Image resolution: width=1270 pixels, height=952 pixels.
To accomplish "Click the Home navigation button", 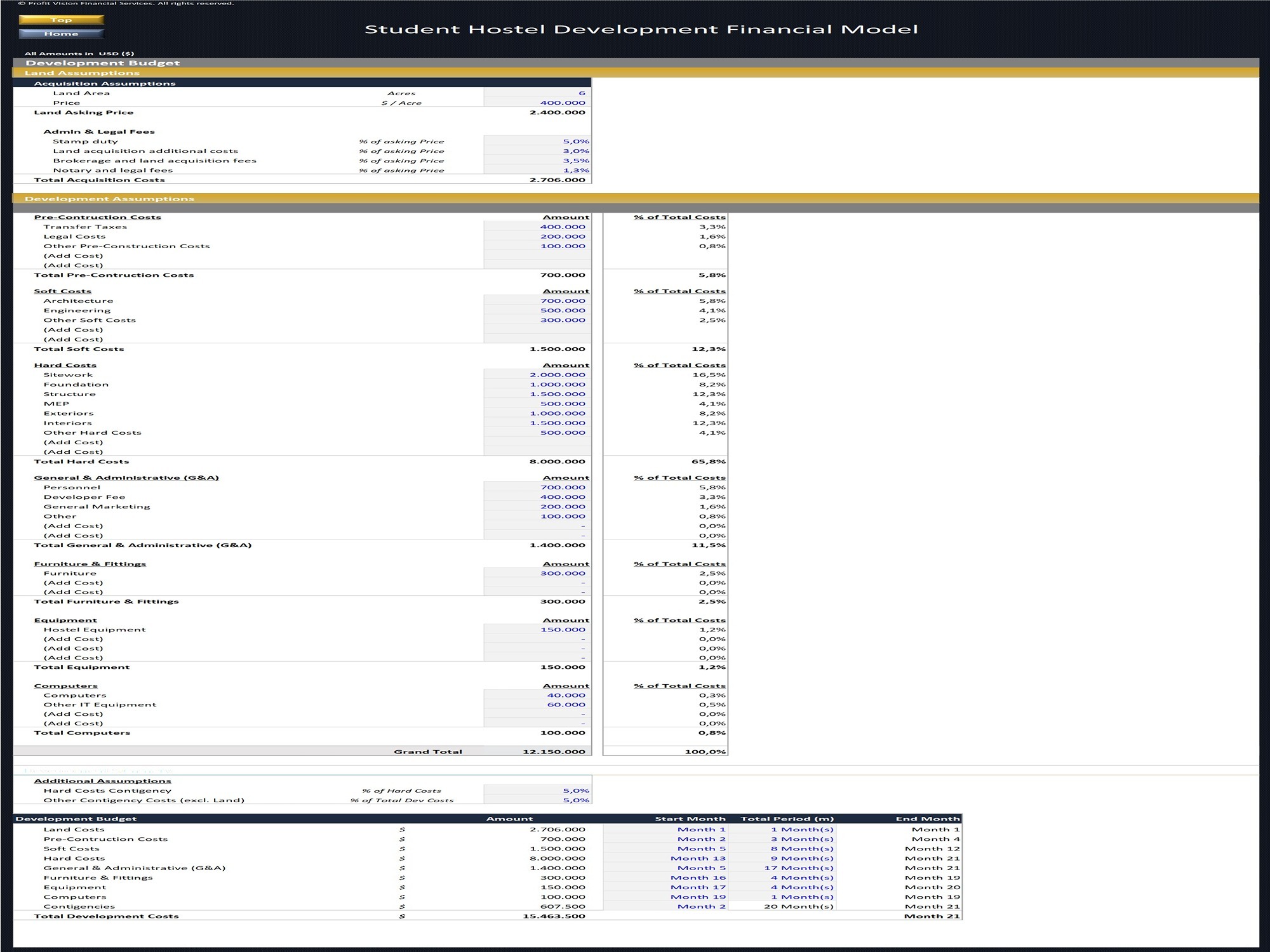I will [62, 34].
